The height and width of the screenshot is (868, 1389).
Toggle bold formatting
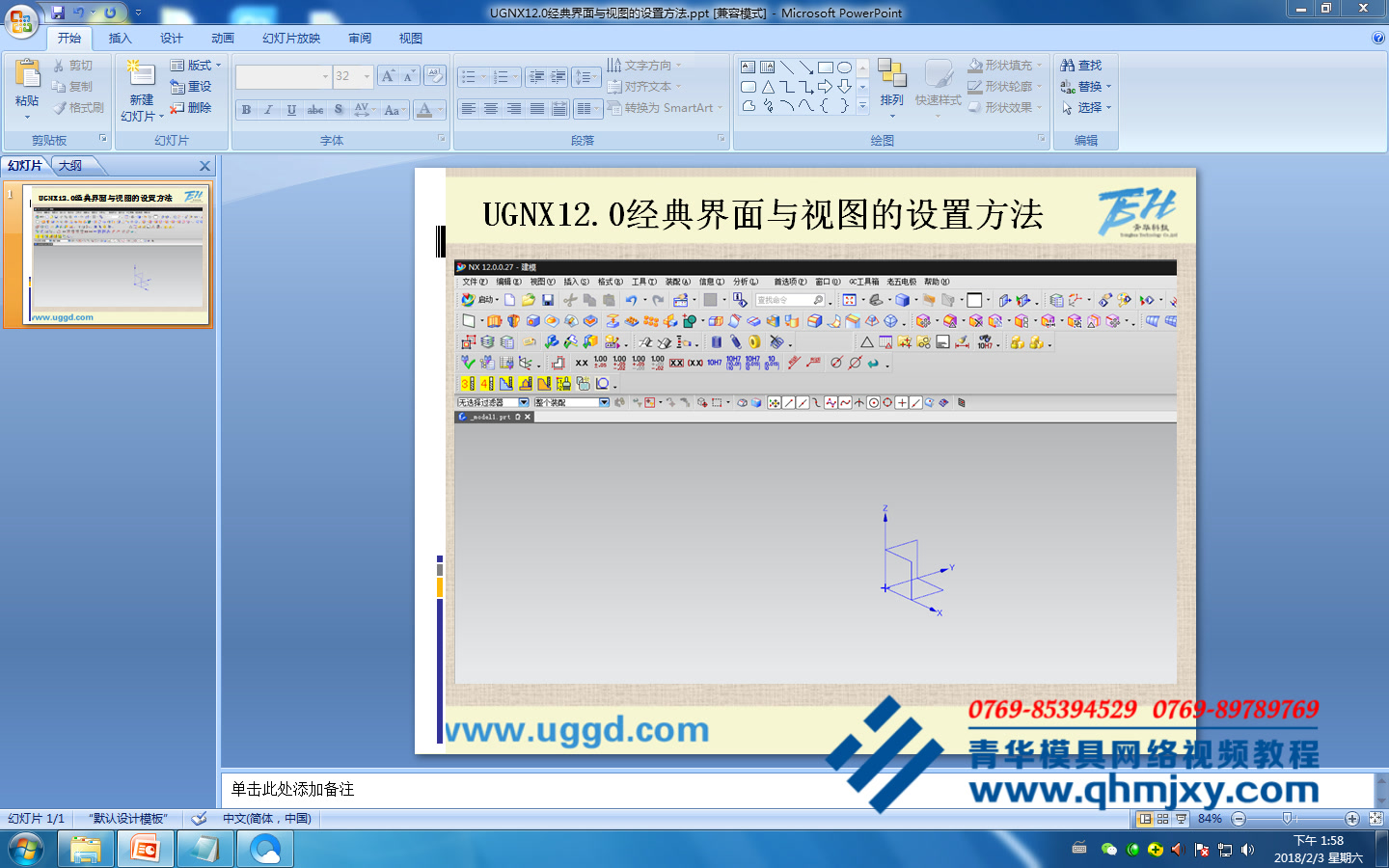[247, 110]
